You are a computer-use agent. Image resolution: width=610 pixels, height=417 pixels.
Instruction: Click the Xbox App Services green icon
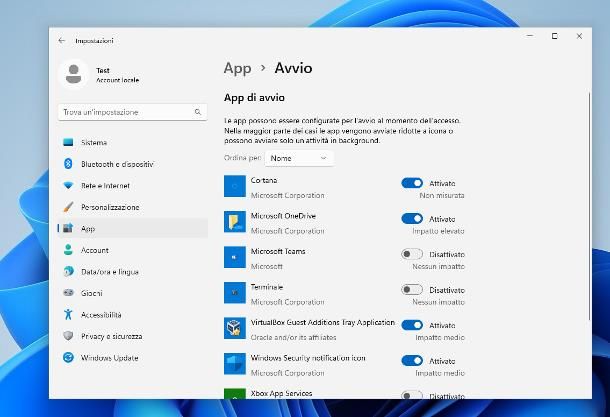point(235,394)
